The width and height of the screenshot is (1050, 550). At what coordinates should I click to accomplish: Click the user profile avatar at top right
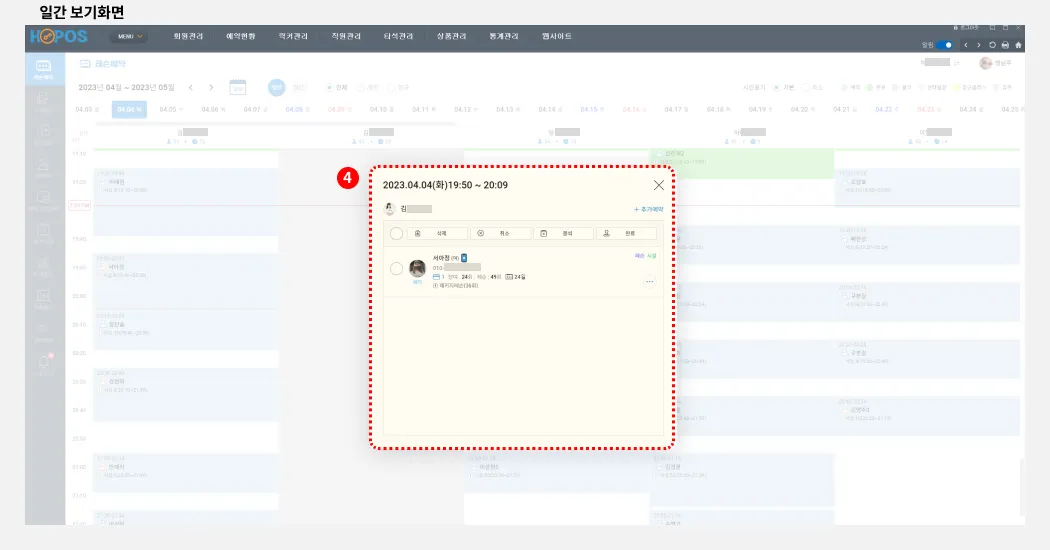(985, 63)
